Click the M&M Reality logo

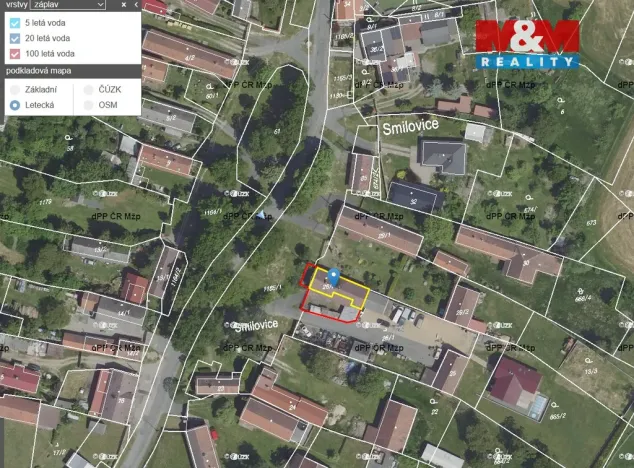pyautogui.click(x=527, y=44)
